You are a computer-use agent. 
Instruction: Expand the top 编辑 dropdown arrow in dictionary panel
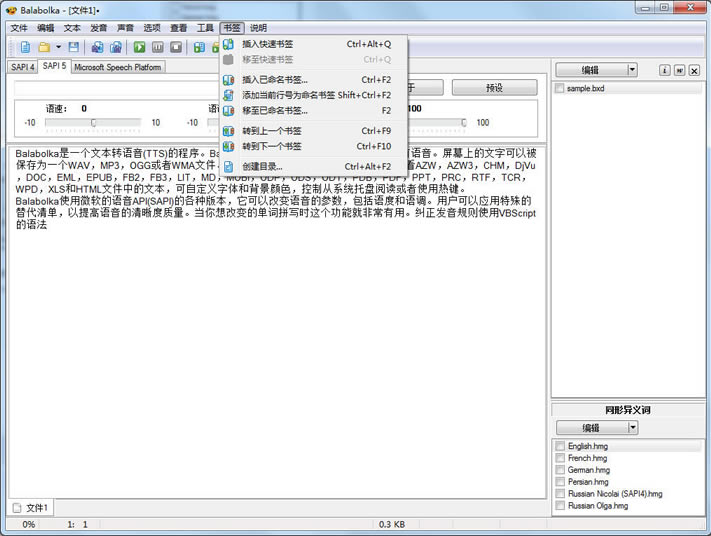pos(632,70)
